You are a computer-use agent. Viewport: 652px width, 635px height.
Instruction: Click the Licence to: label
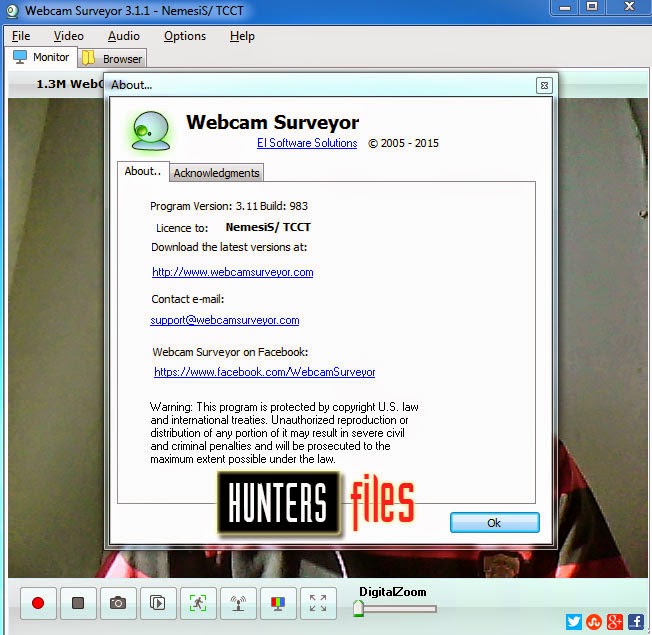click(182, 228)
